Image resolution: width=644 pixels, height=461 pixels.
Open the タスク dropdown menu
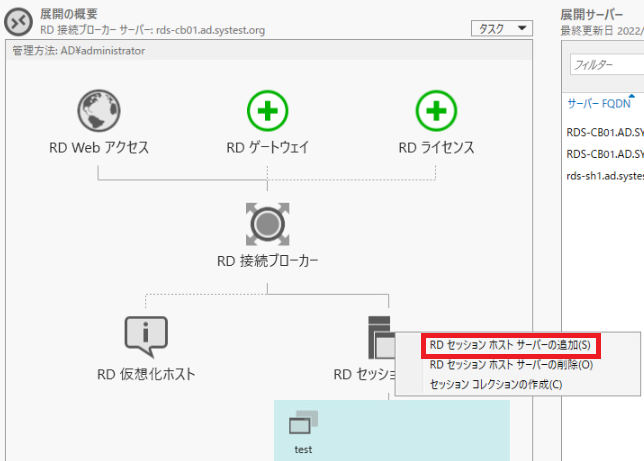tap(501, 28)
